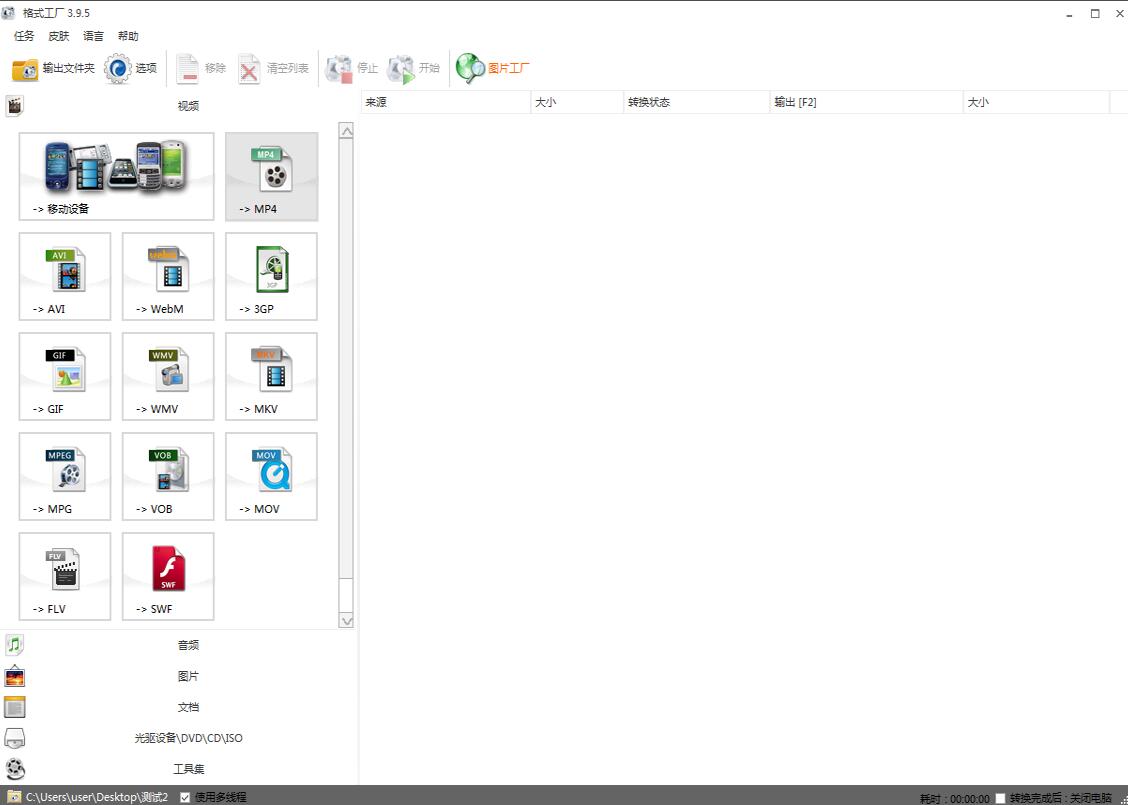Click the first 大小 column header
This screenshot has width=1128, height=805.
tap(577, 102)
